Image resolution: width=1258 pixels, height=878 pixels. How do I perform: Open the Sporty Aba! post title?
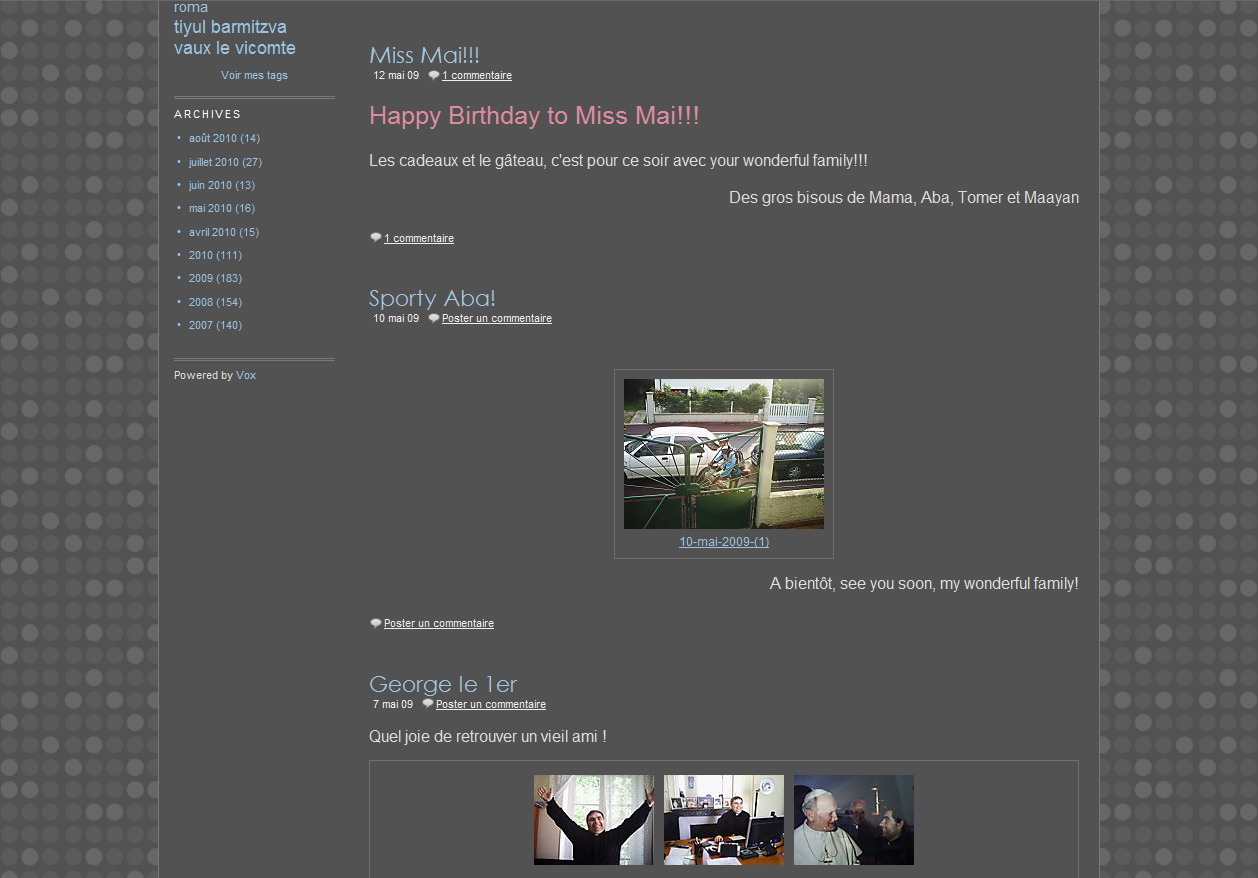point(432,298)
